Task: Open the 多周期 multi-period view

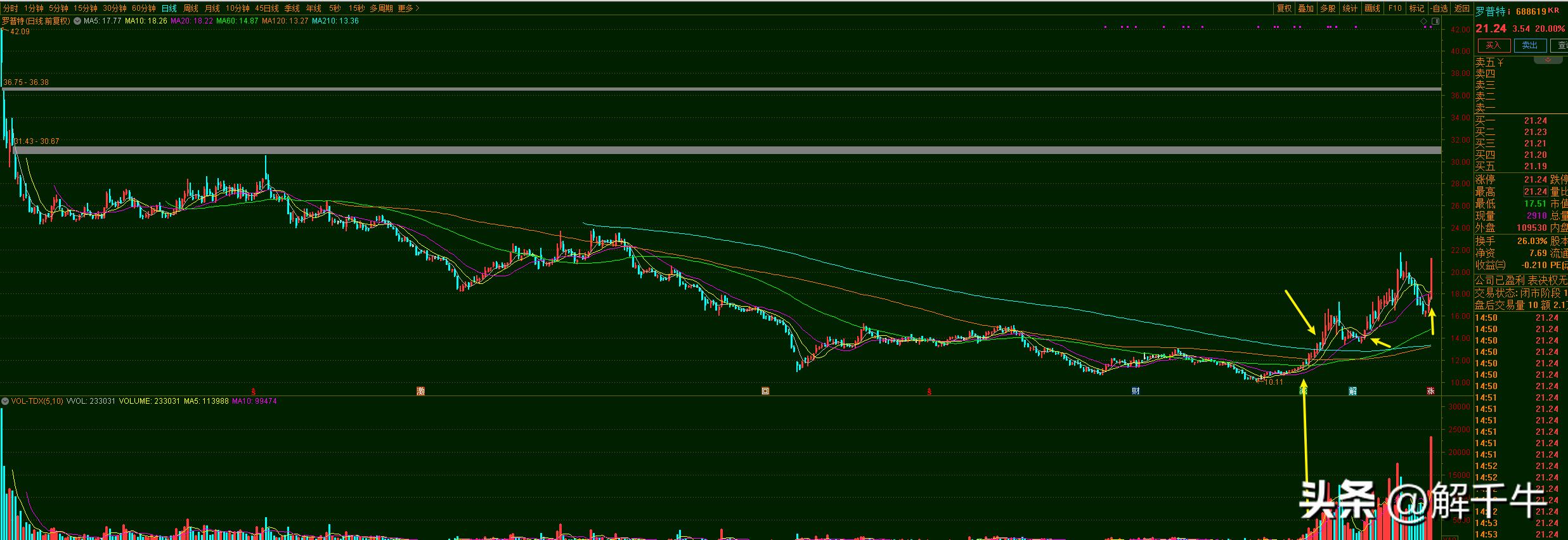Action: click(x=382, y=8)
